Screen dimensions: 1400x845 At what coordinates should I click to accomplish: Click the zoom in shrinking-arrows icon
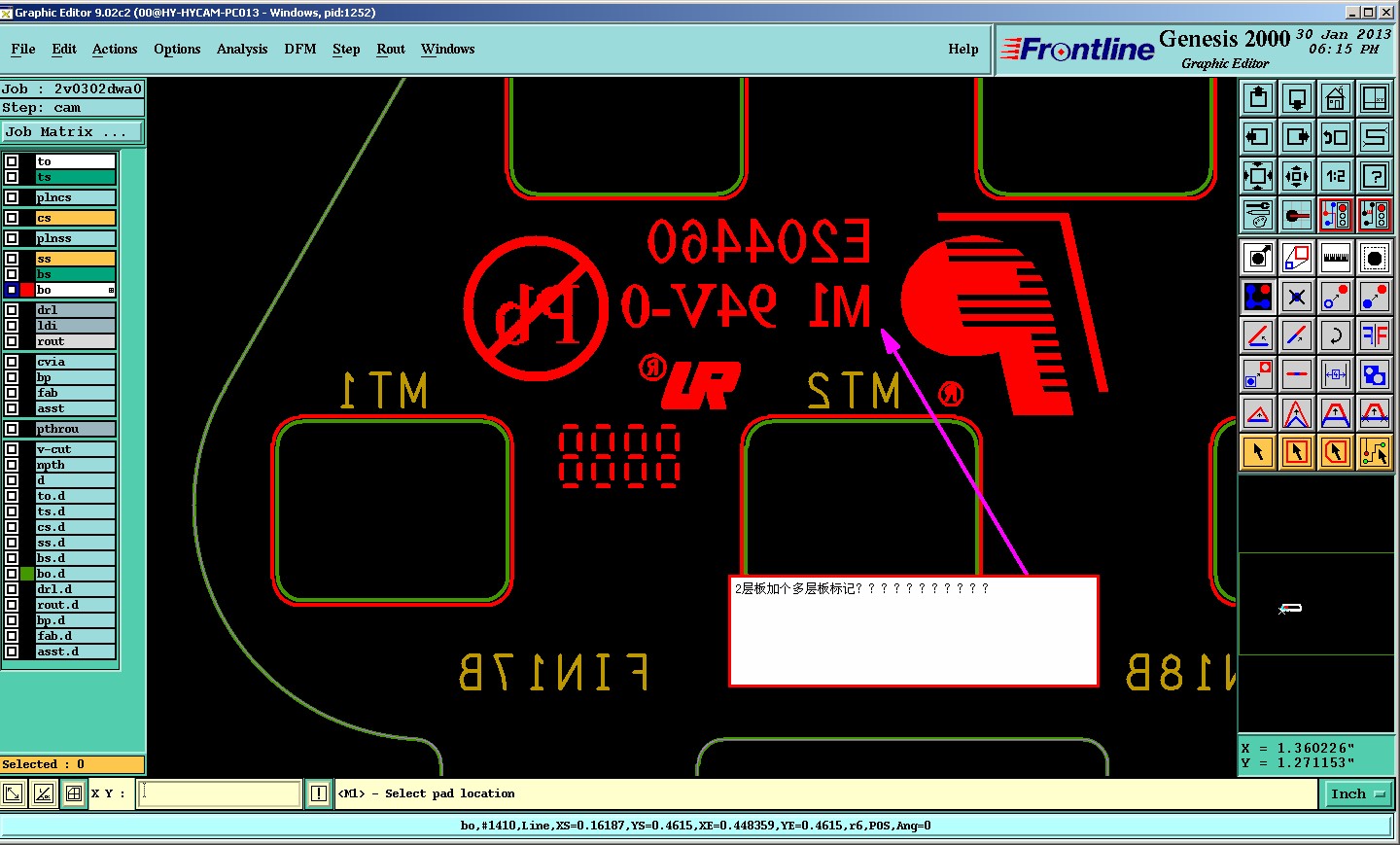[x=1297, y=176]
